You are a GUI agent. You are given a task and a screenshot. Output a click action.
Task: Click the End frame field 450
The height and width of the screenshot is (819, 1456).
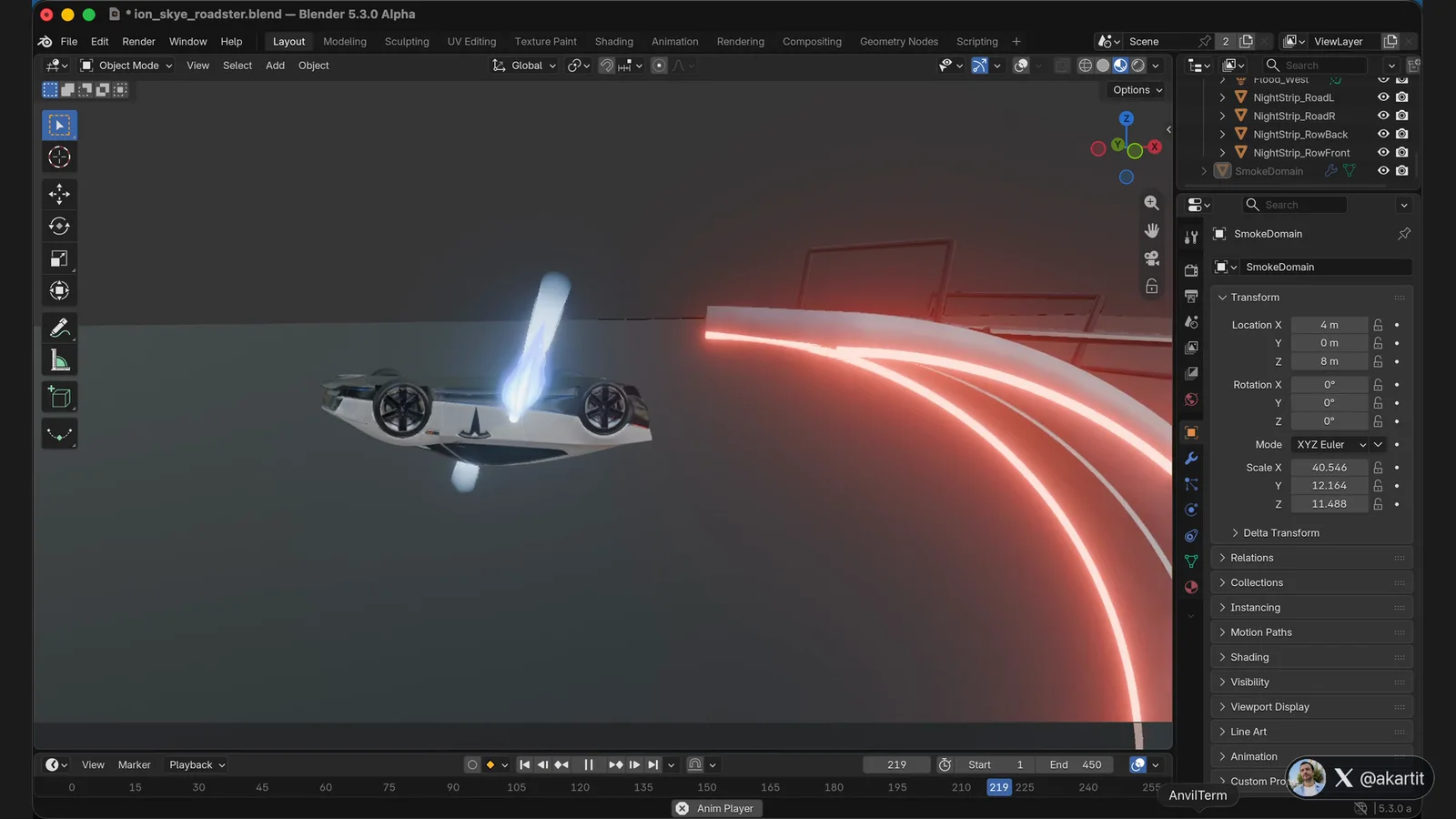tap(1077, 765)
